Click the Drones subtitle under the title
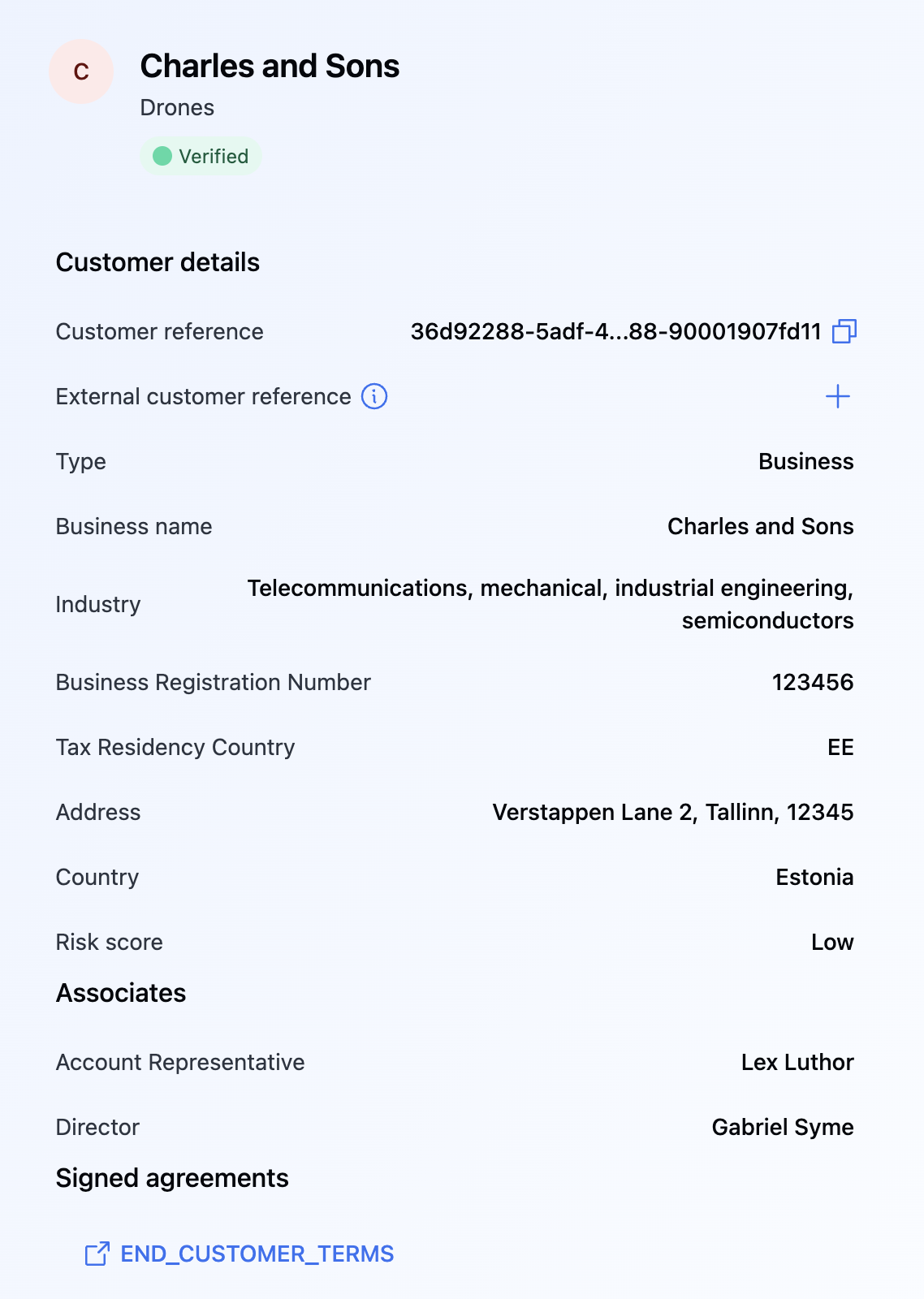Screen dimensions: 924x1299 tap(177, 107)
